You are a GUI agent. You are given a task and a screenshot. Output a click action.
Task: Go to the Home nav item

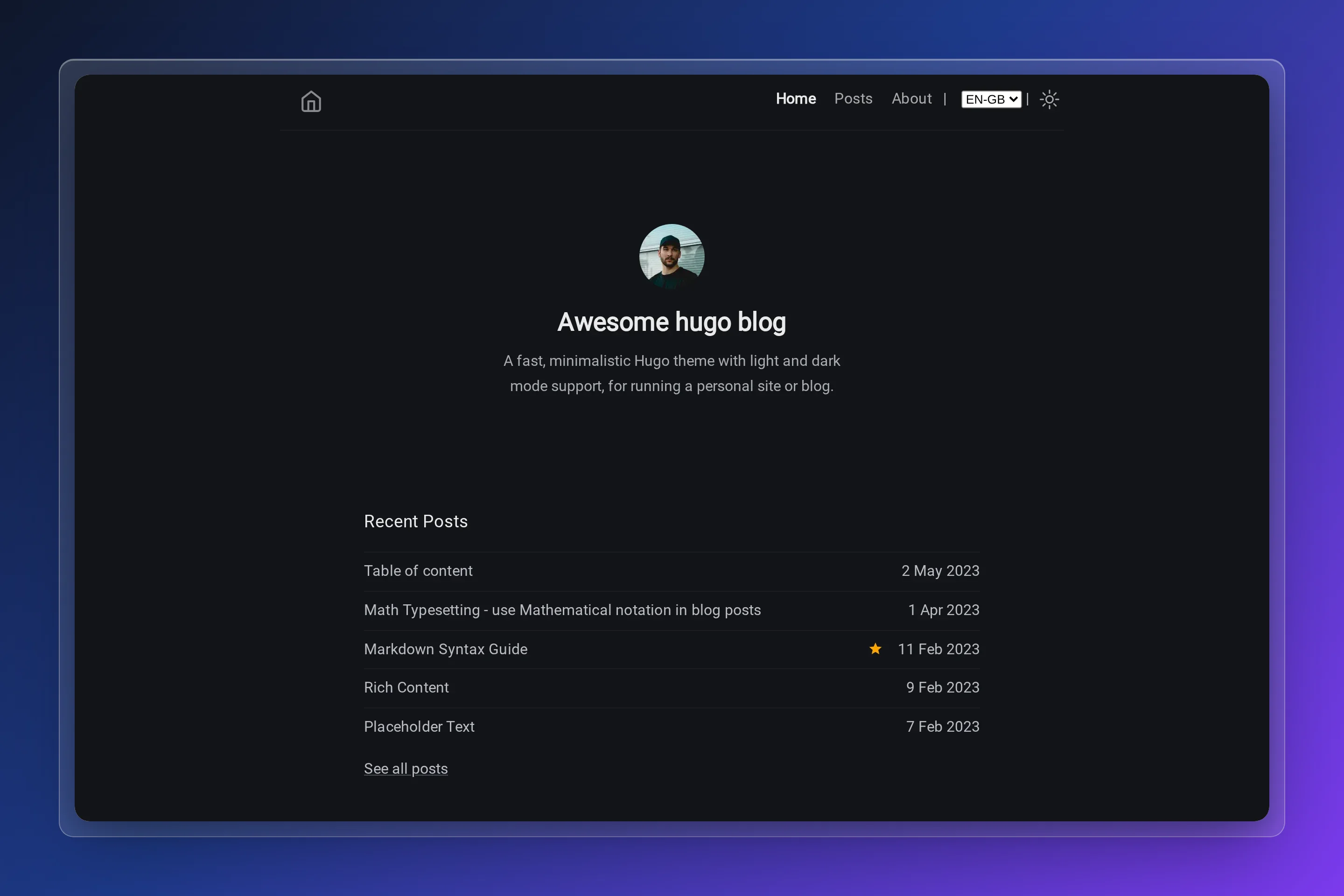pos(795,99)
